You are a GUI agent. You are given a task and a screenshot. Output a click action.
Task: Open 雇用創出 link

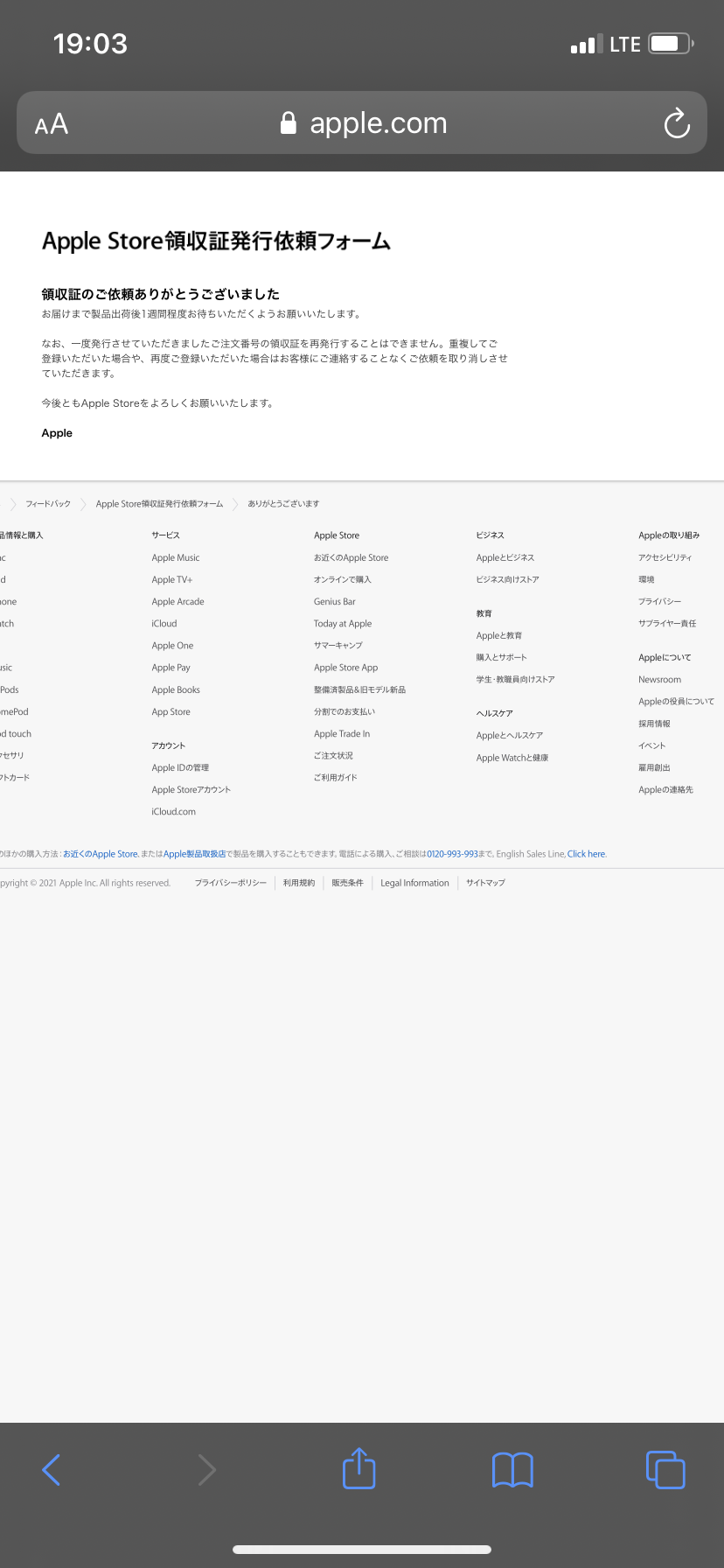point(654,768)
